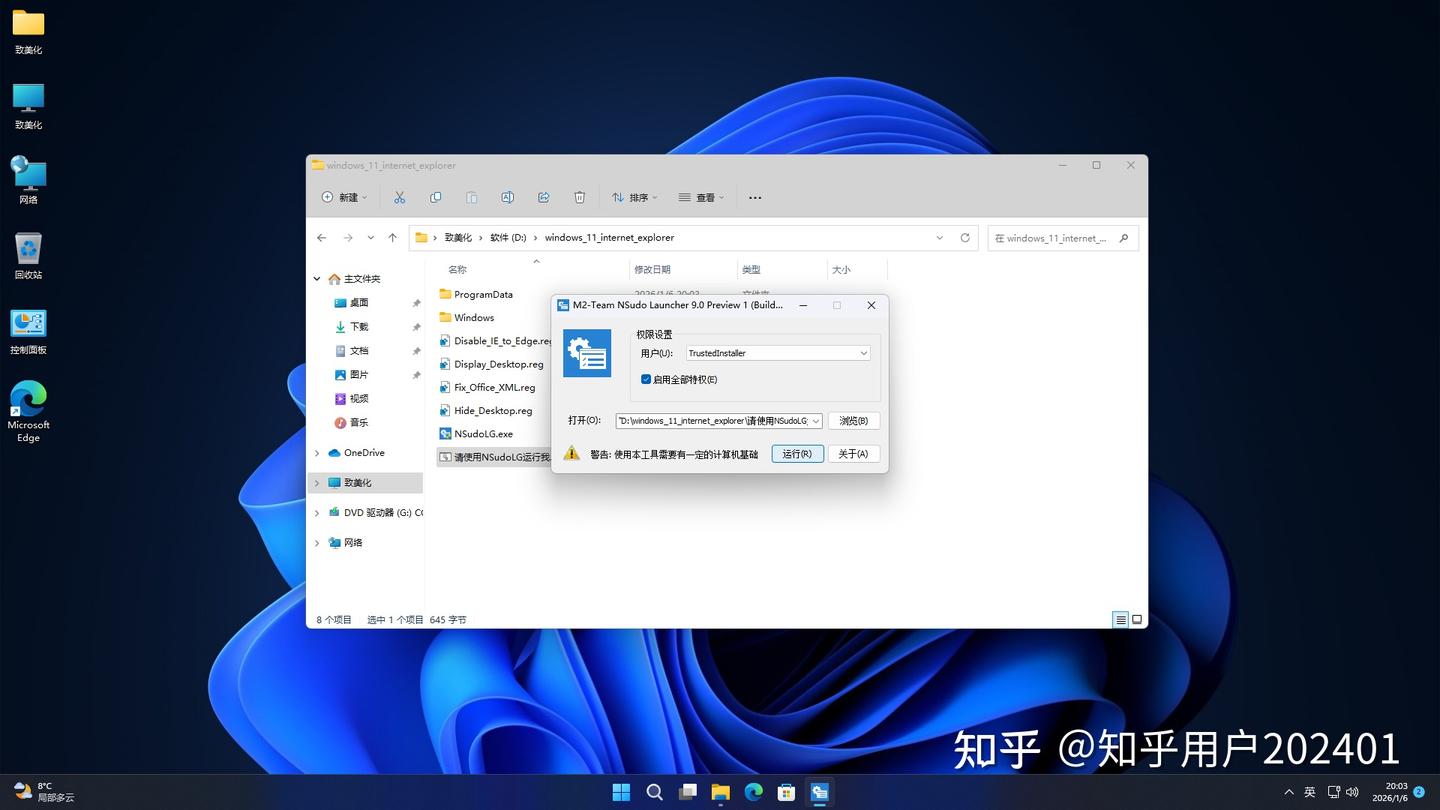The height and width of the screenshot is (810, 1440).
Task: Click the Rename icon in the toolbar
Action: coord(507,197)
